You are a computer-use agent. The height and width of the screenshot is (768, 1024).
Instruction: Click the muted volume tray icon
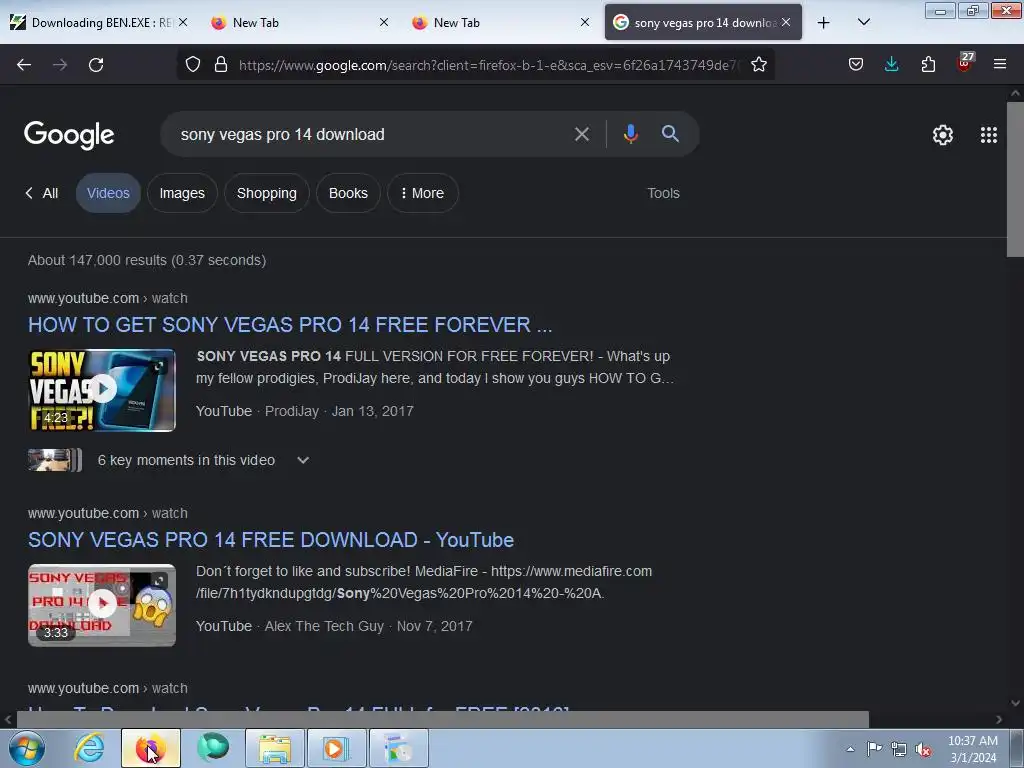[923, 749]
